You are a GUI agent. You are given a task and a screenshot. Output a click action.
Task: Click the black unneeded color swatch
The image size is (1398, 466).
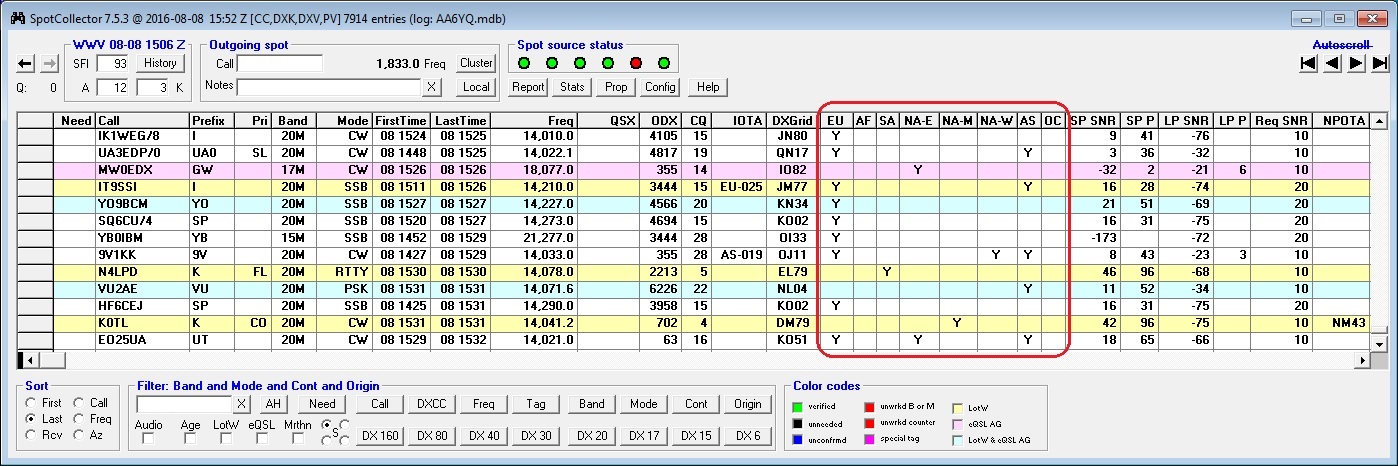tap(797, 423)
